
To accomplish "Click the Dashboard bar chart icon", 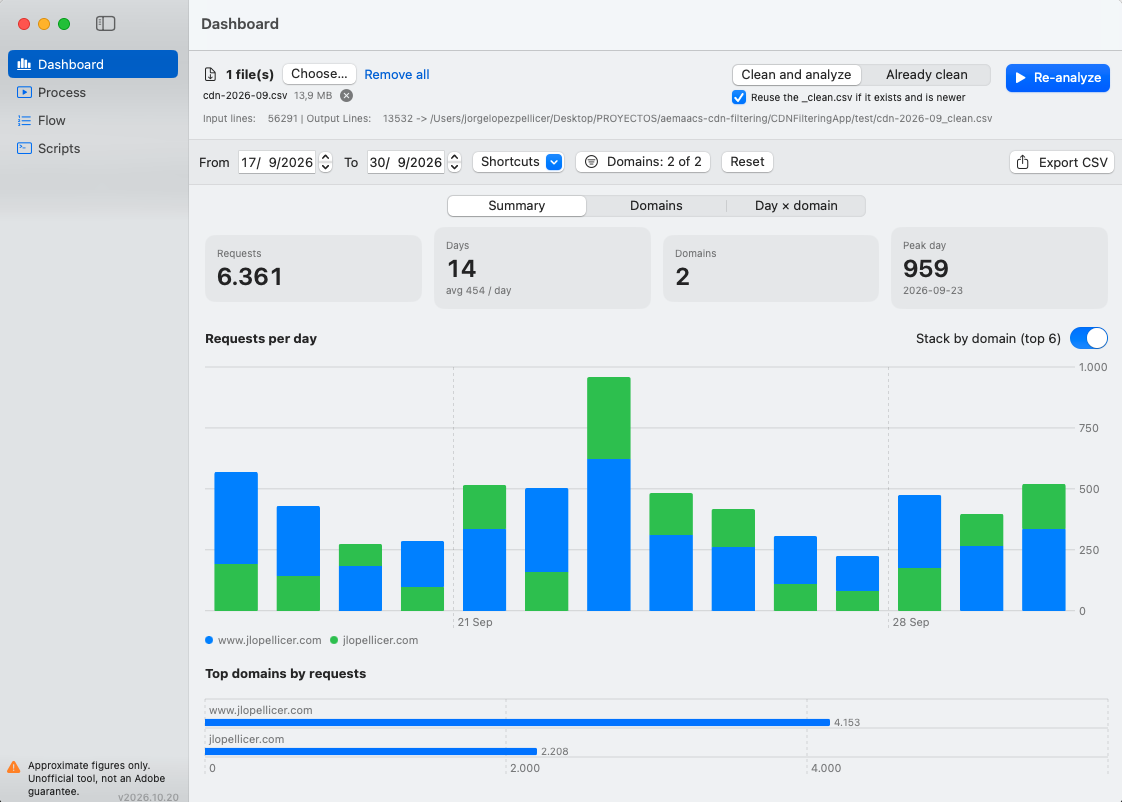I will coord(24,64).
